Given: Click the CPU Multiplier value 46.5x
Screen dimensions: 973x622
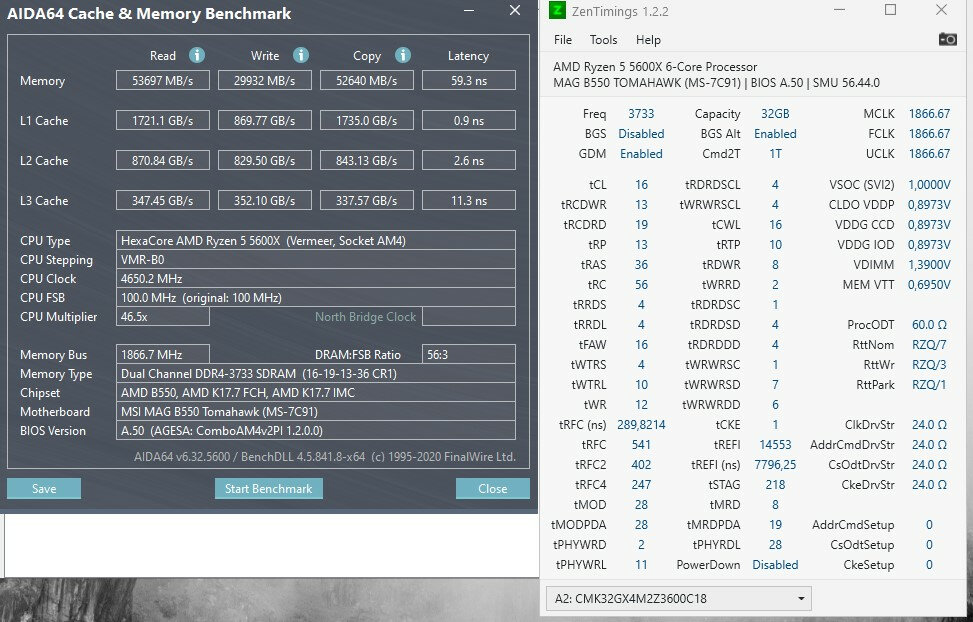Looking at the screenshot, I should click(x=163, y=317).
